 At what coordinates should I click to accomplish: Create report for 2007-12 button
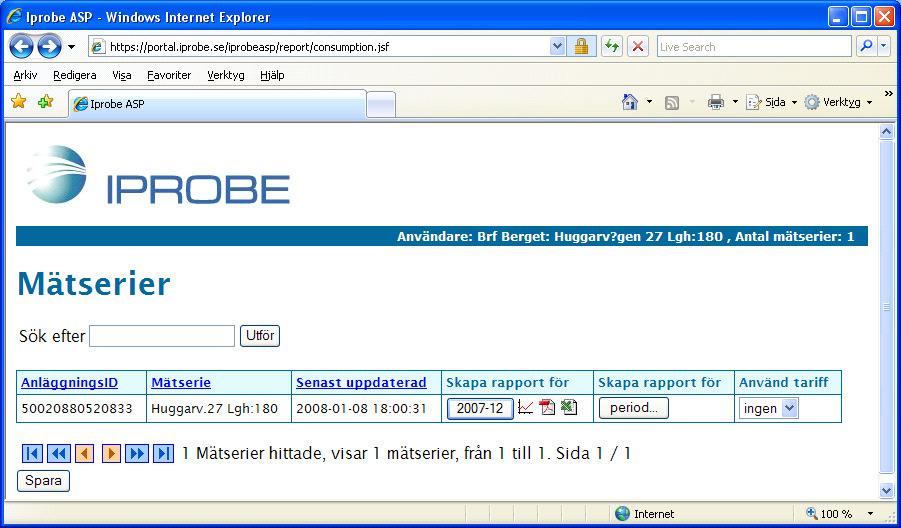coord(480,408)
